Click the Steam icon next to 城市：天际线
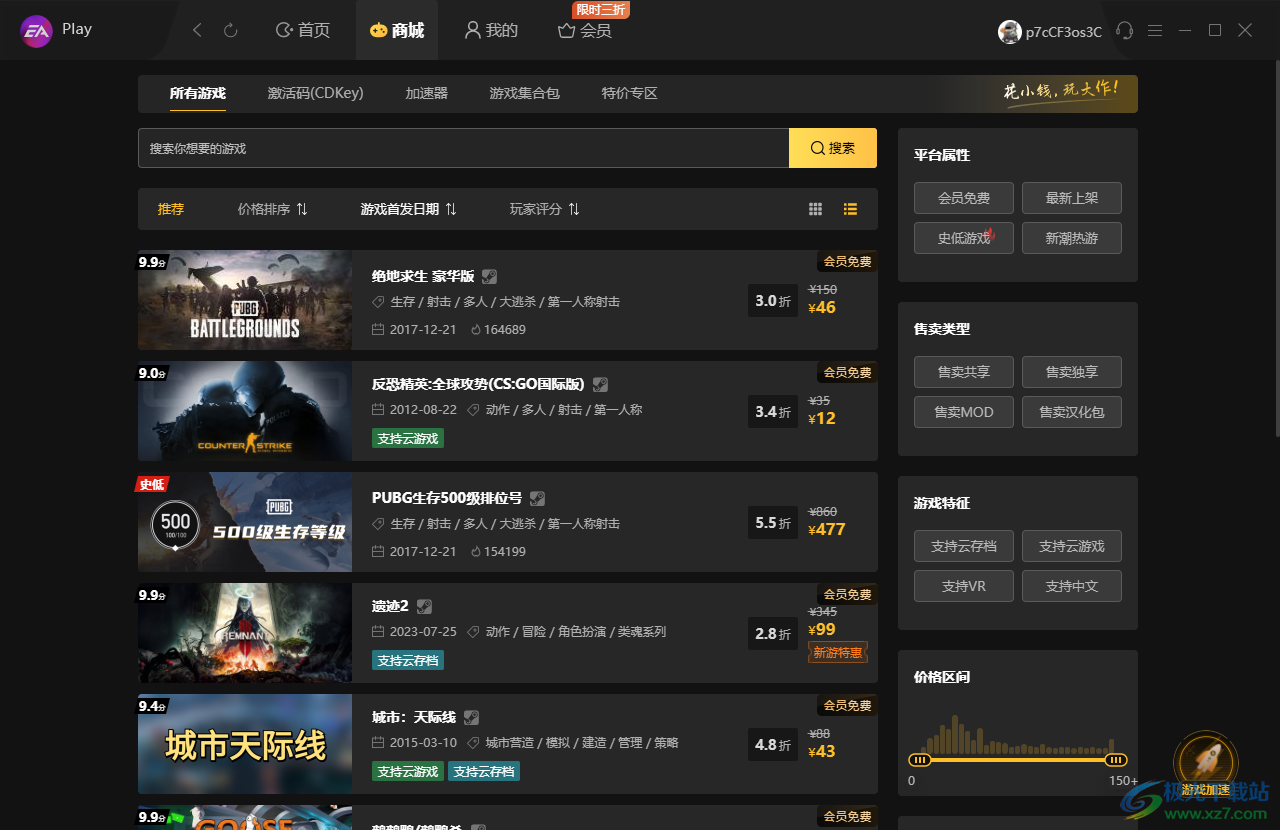Screen dimensions: 1280x830 tap(471, 717)
